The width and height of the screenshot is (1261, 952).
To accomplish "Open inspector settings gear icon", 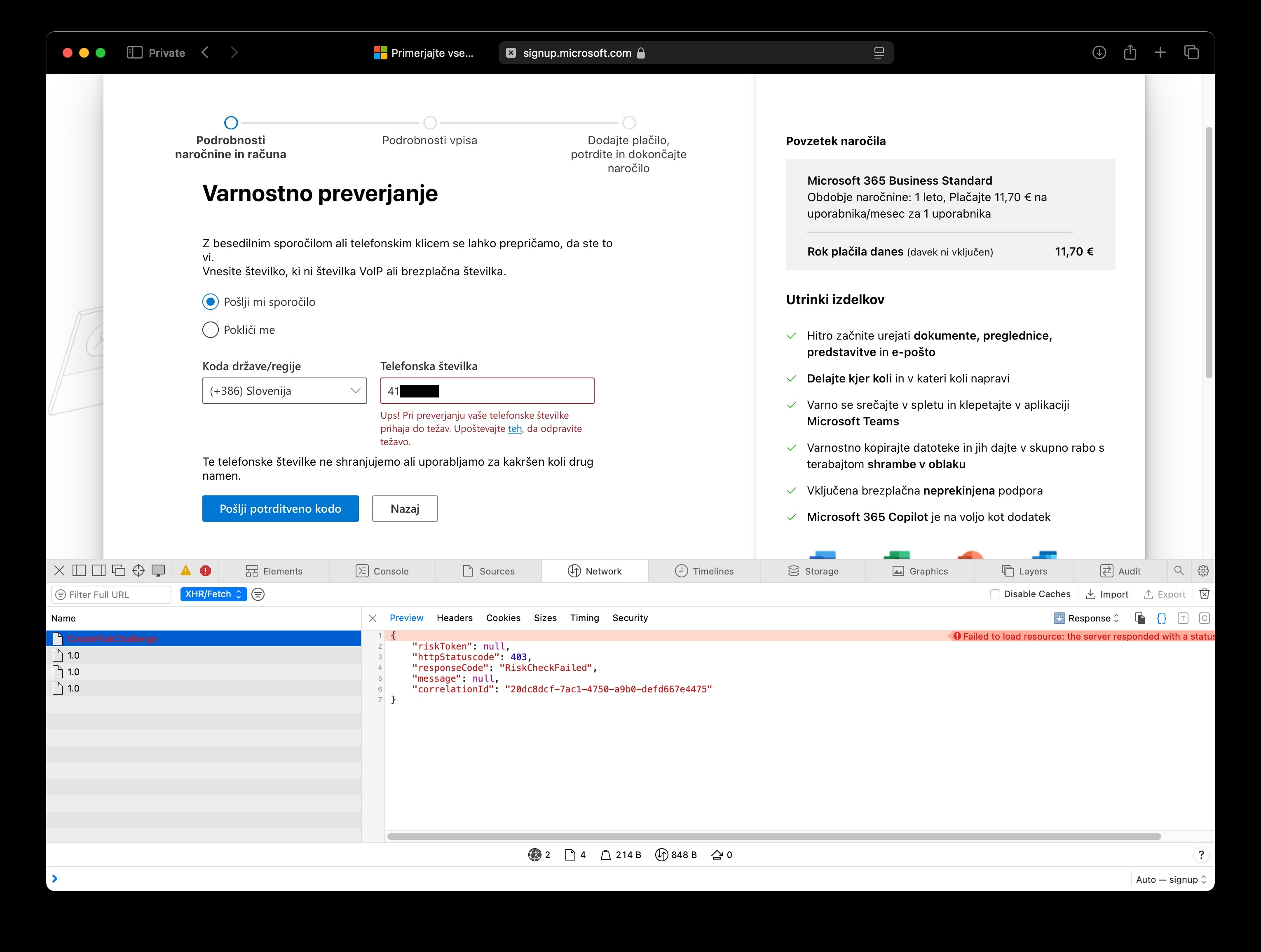I will click(x=1203, y=571).
